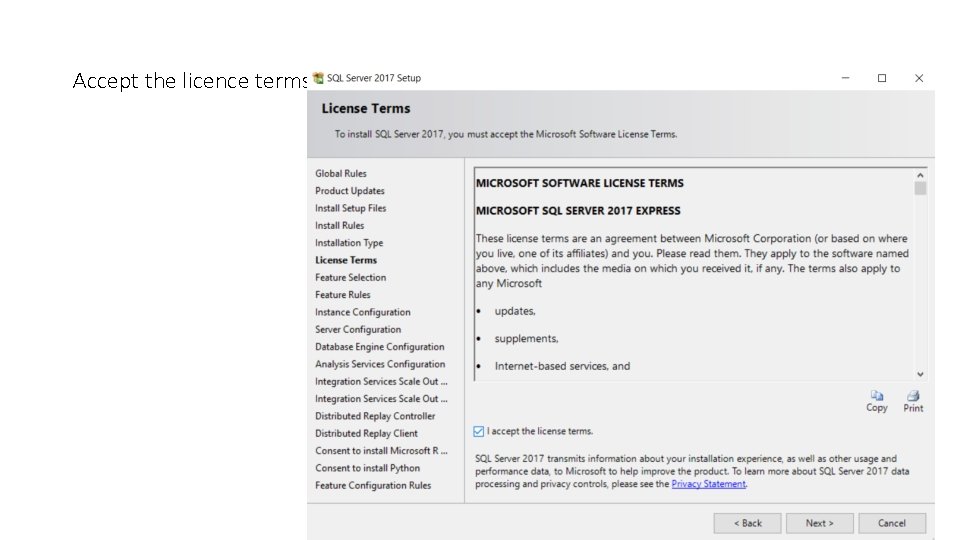Close the SQL Server 2017 Setup window
960x540 pixels.
pyautogui.click(x=918, y=78)
